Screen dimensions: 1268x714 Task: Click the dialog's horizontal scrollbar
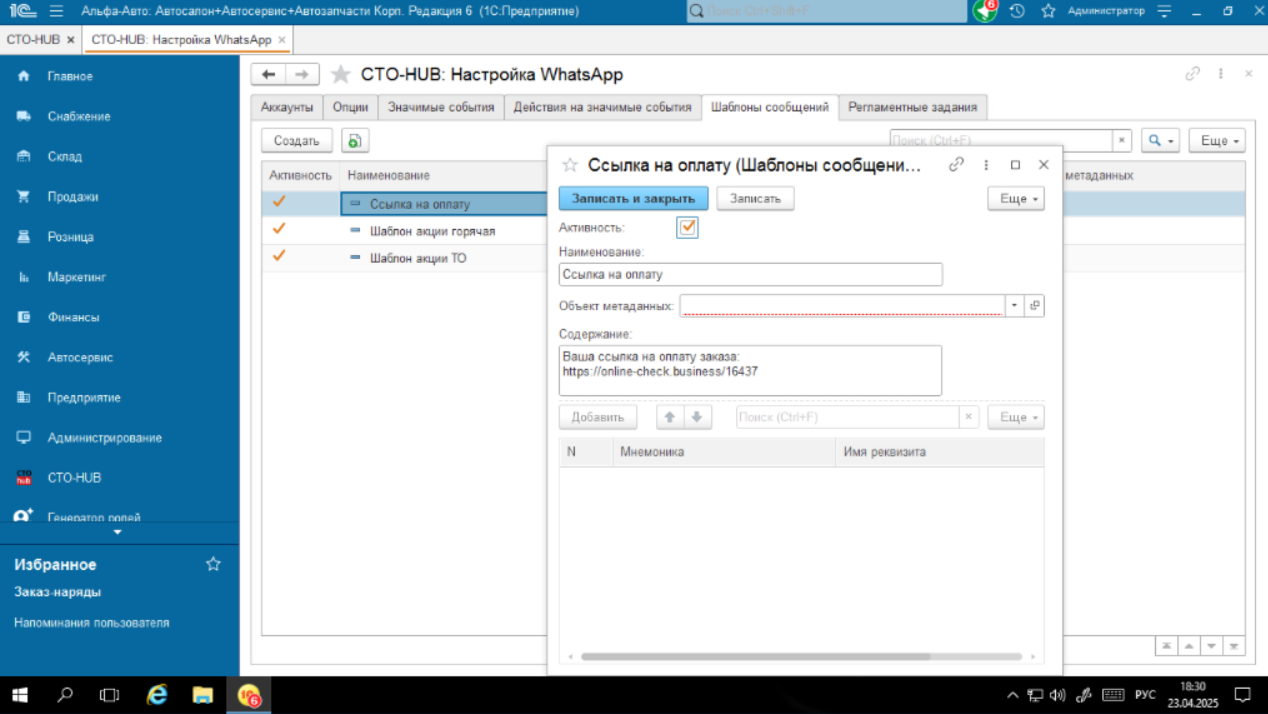(755, 657)
